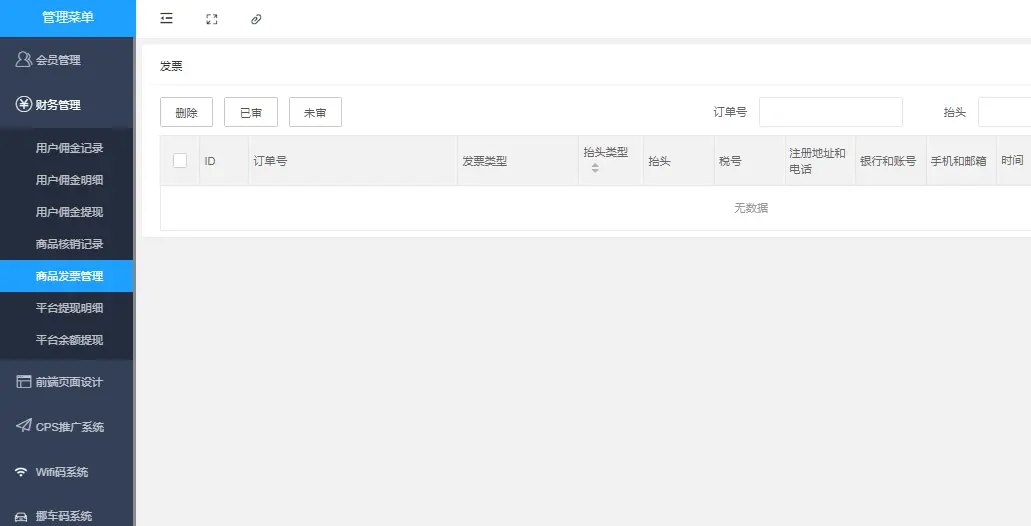Click the 时间 column header

coord(1013,160)
